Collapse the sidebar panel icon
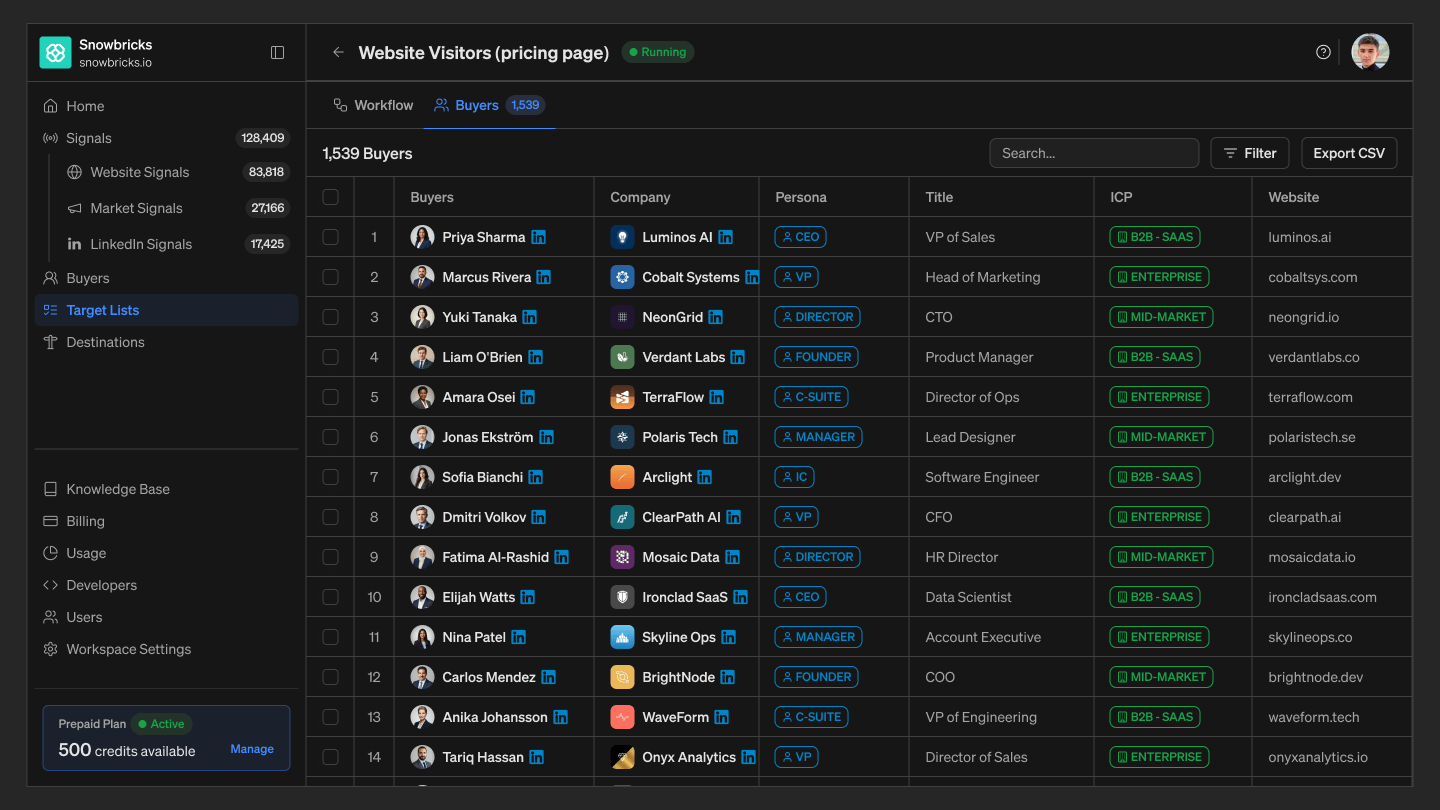This screenshot has height=810, width=1440. tap(278, 53)
